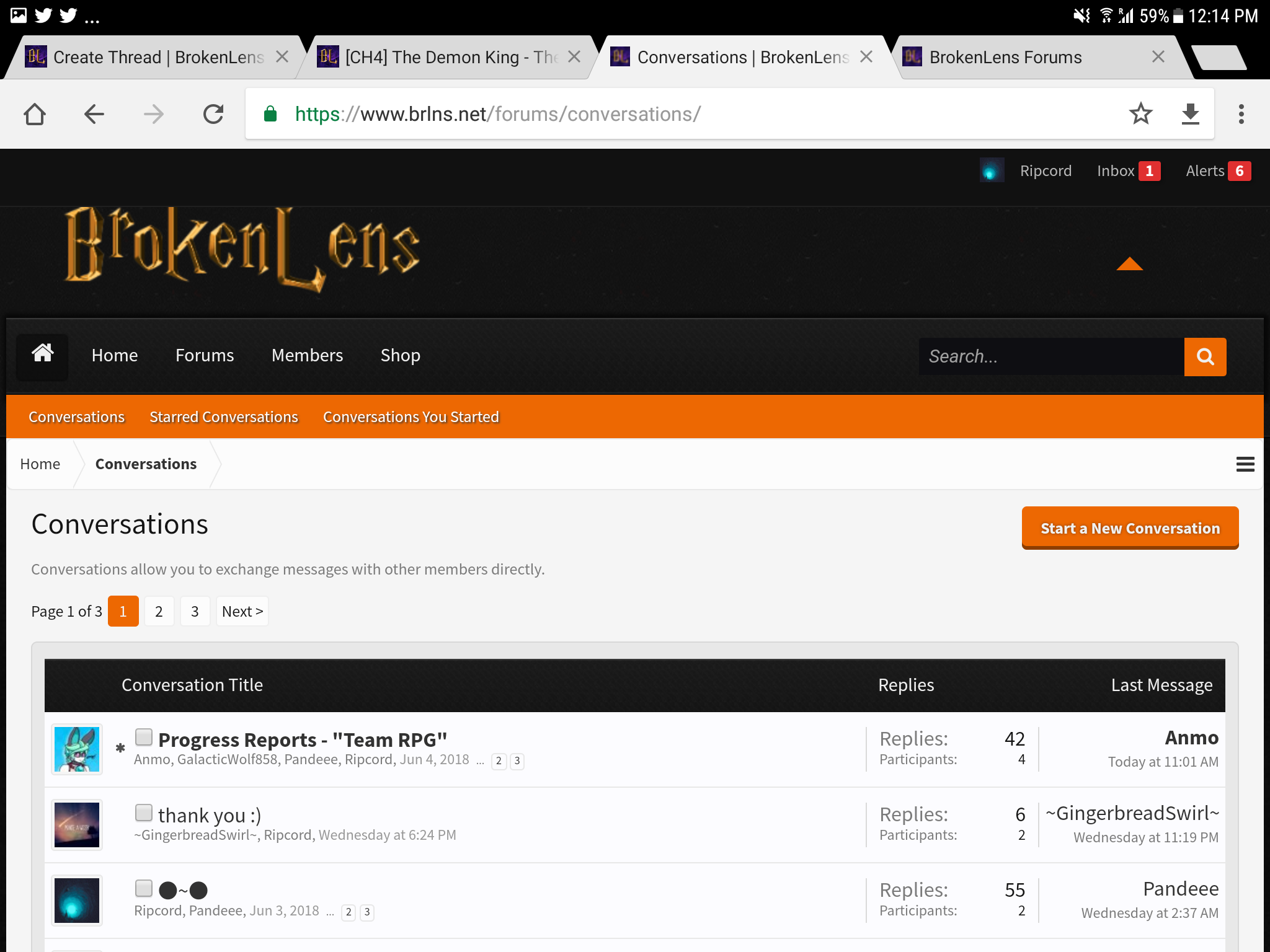Select Conversations You Started
This screenshot has height=952, width=1270.
[x=411, y=416]
